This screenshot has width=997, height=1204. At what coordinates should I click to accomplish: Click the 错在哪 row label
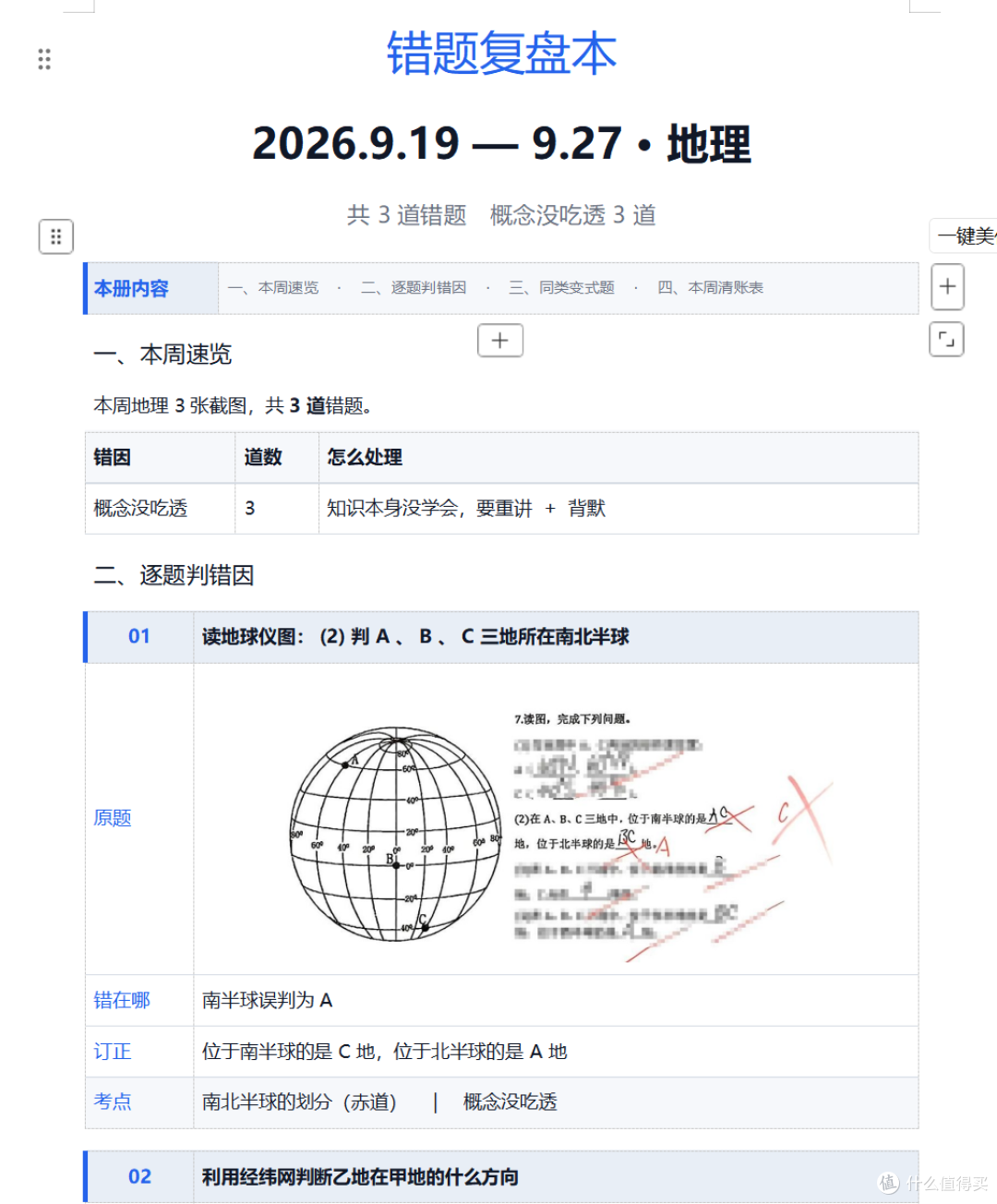[x=121, y=1000]
